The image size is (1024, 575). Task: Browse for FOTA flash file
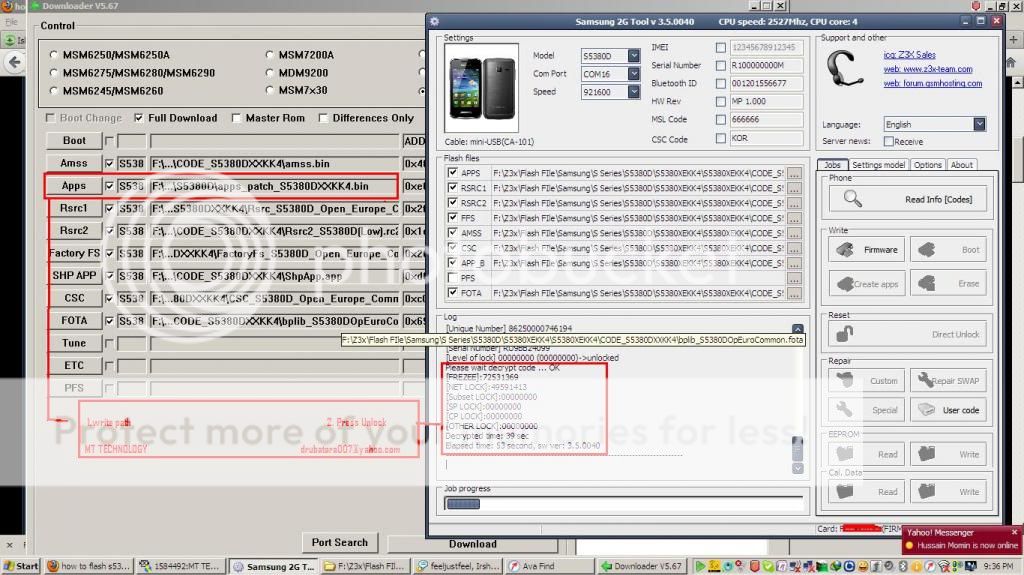794,293
